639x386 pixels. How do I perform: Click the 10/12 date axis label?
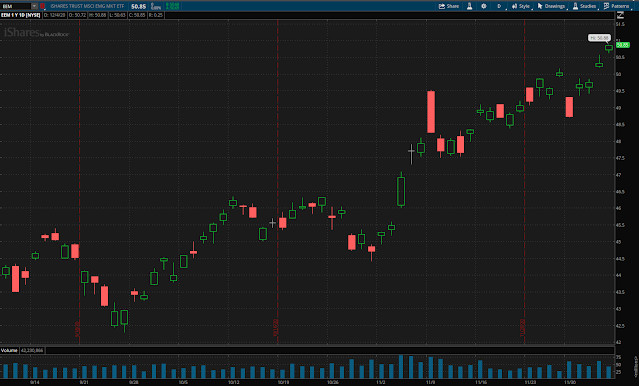point(234,382)
